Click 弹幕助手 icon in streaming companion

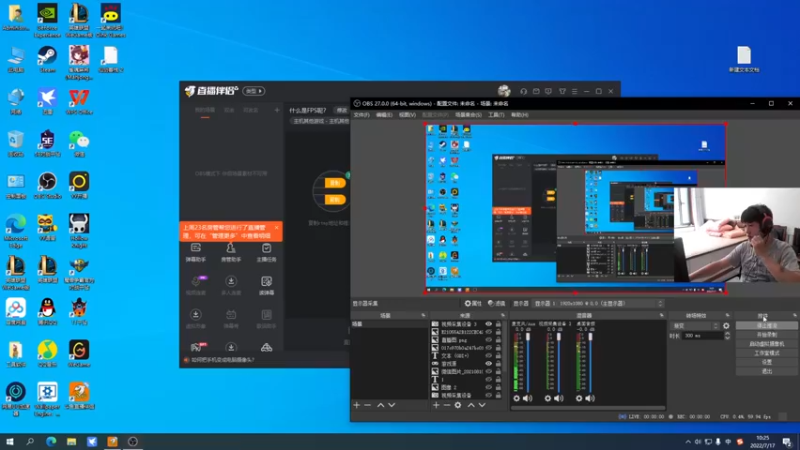[x=195, y=252]
